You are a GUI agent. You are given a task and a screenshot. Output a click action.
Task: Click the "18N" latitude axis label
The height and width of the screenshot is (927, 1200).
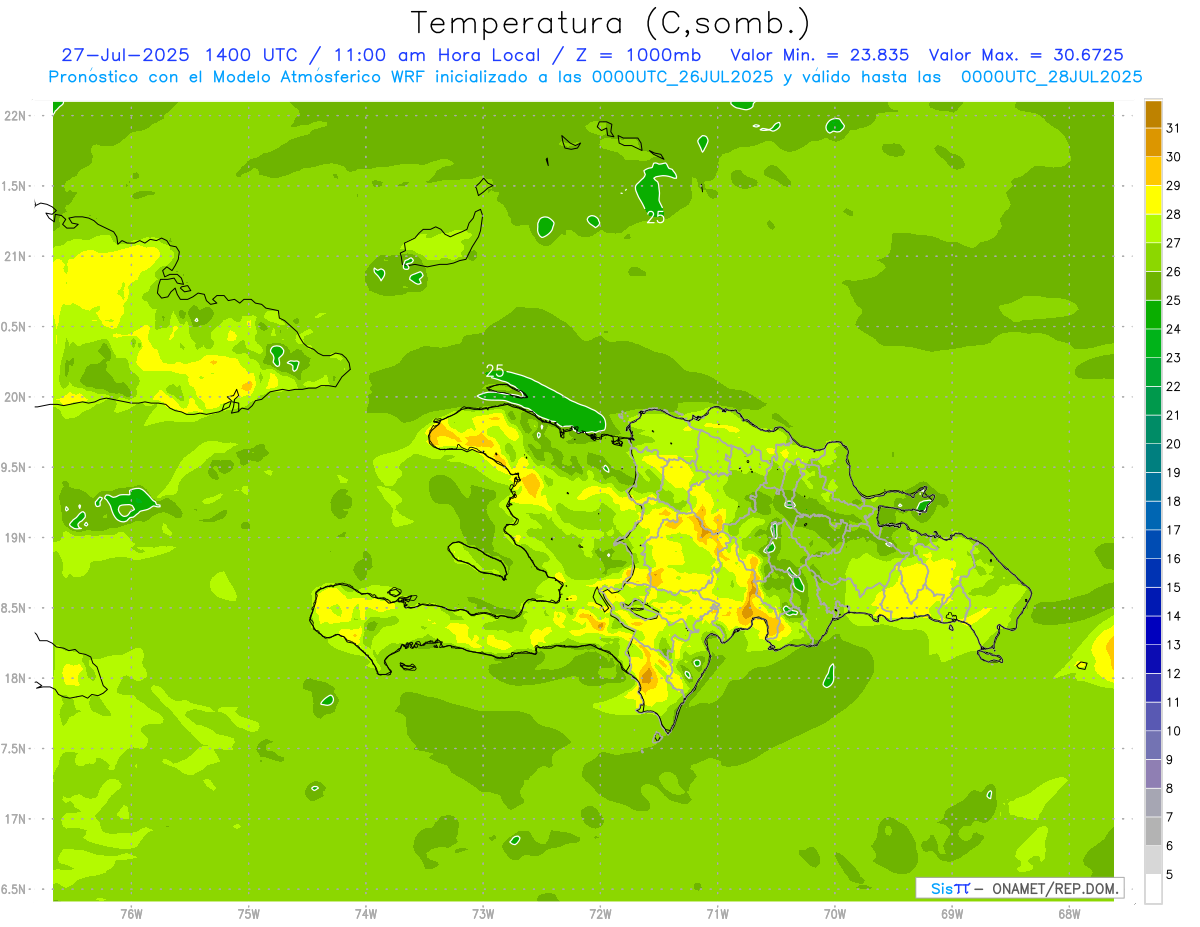coord(14,678)
